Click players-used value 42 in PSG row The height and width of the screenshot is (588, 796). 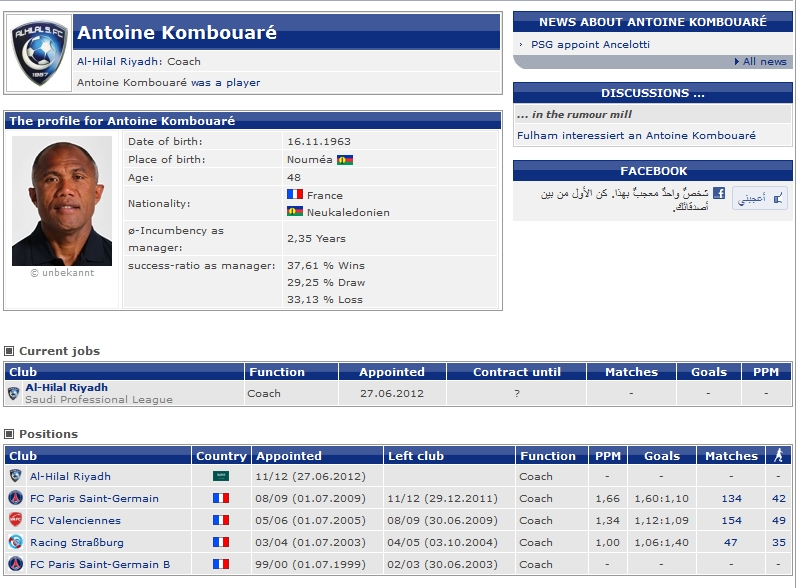[778, 498]
